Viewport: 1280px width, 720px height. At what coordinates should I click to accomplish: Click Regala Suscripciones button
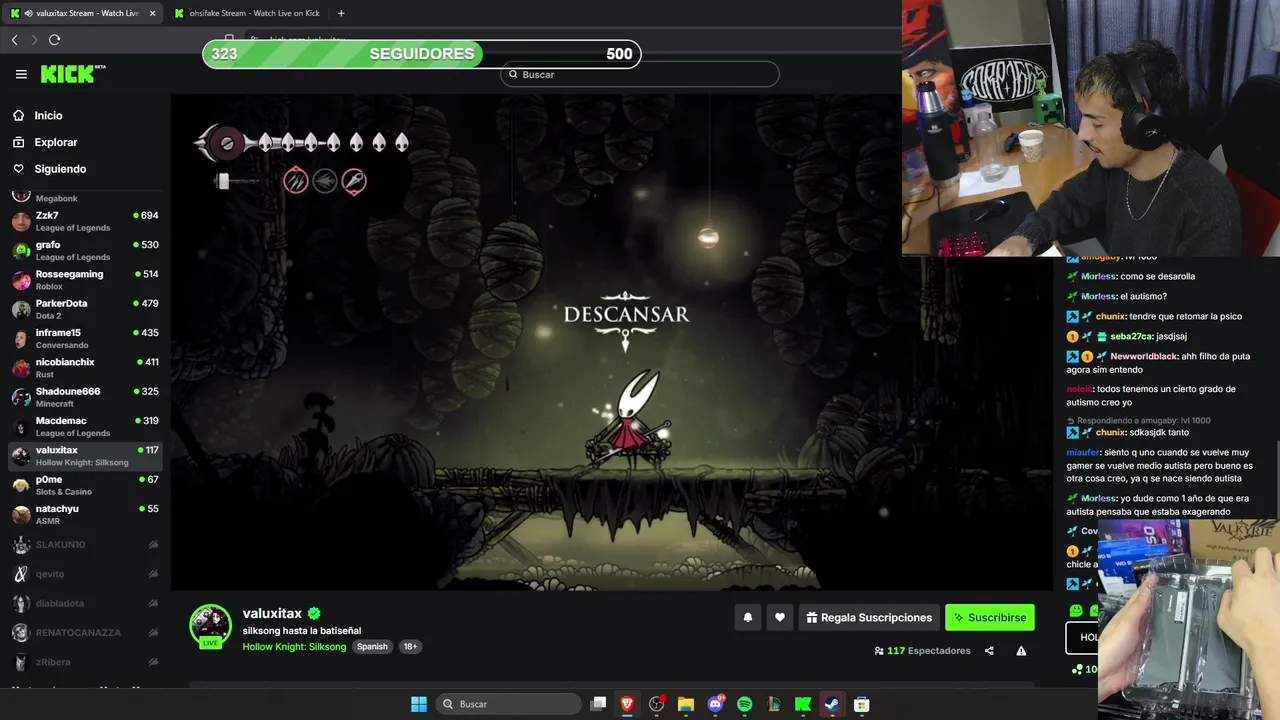[x=868, y=618]
